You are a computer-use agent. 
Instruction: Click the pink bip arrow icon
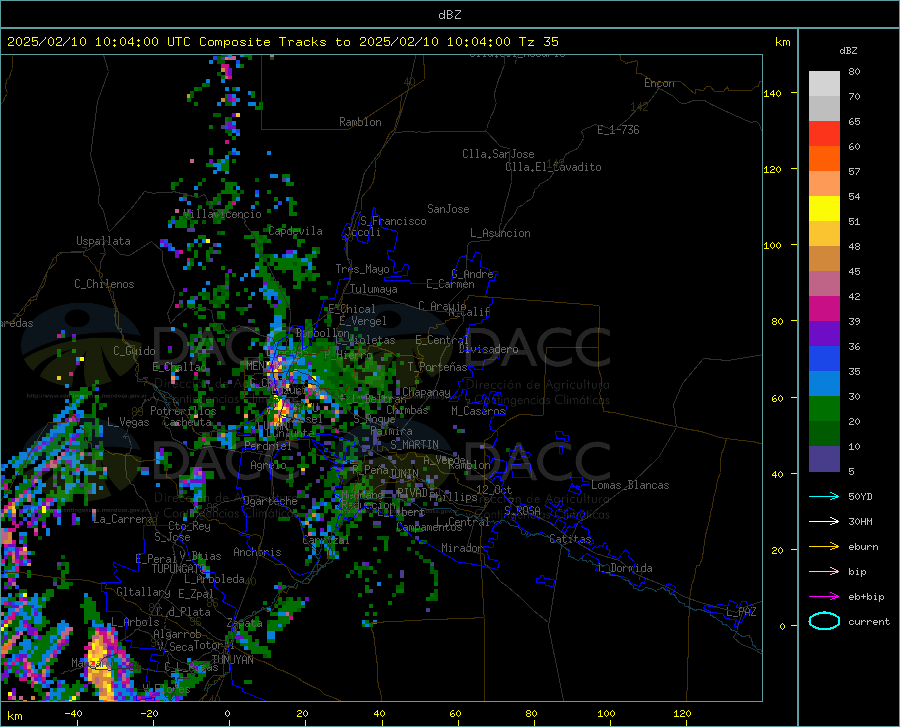pyautogui.click(x=824, y=572)
